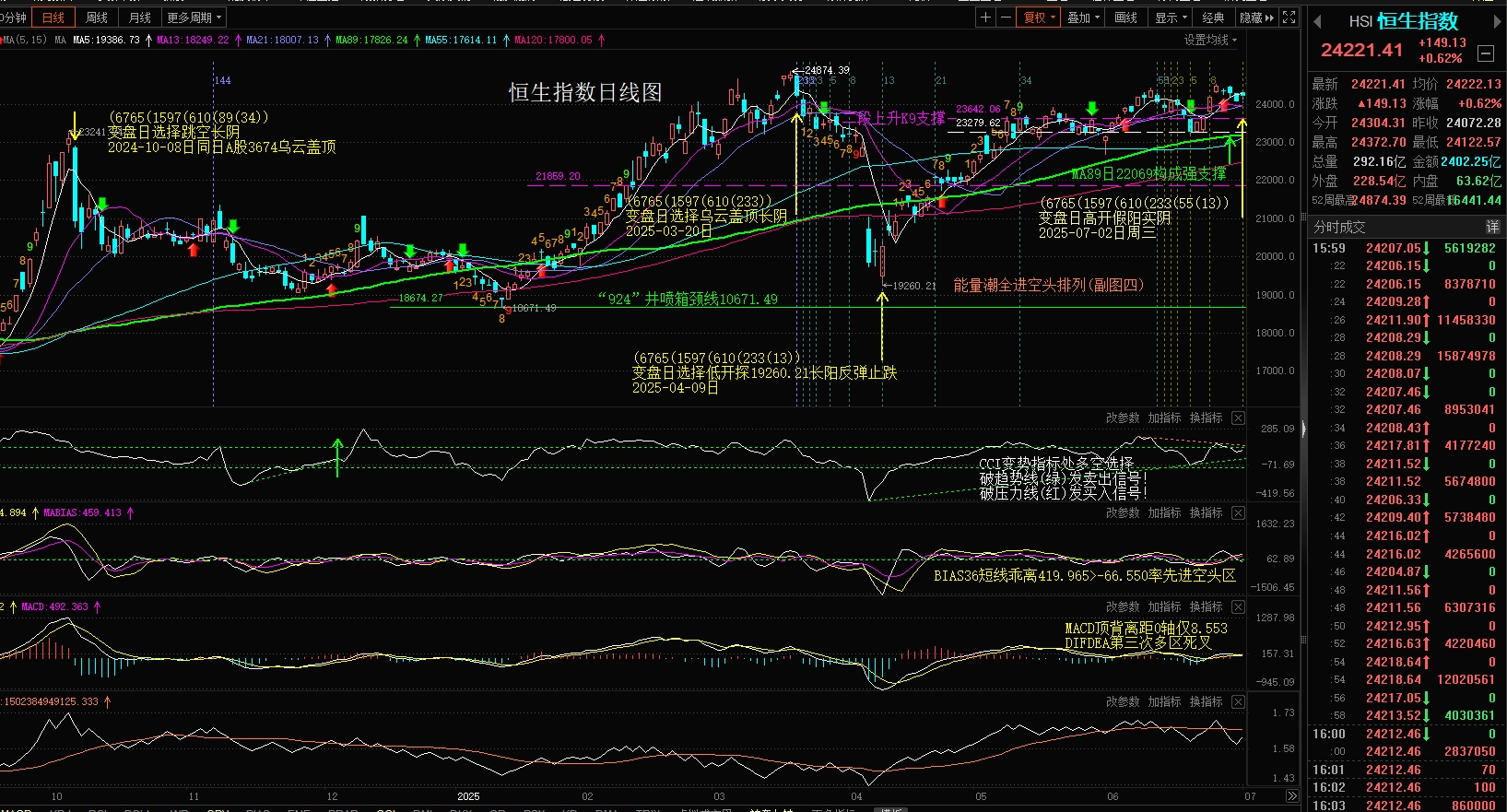The width and height of the screenshot is (1507, 812).
Task: Click the MABIAS:459.413 label
Action: [82, 513]
